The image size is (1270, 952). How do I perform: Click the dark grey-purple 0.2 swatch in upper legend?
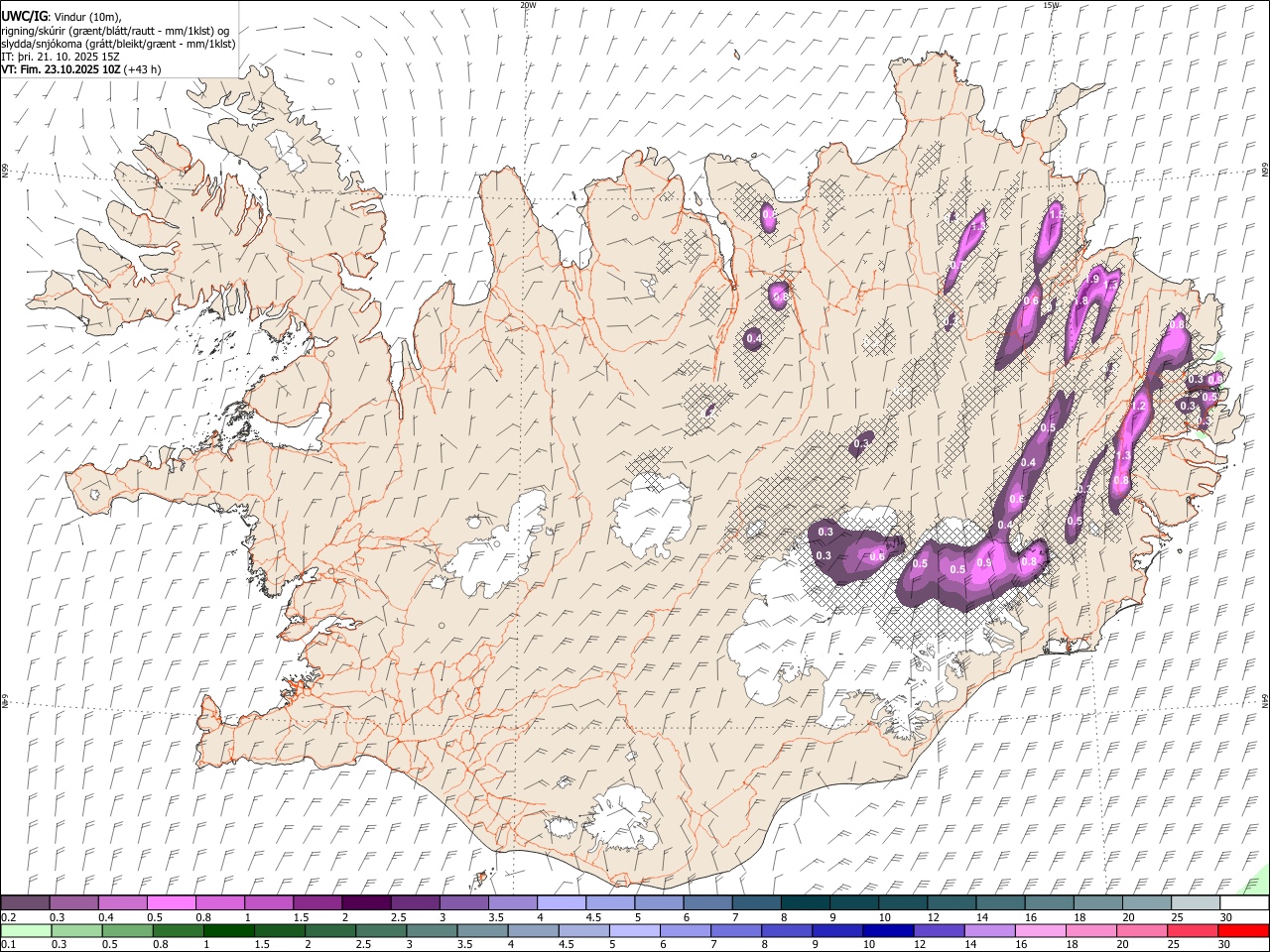(26, 903)
